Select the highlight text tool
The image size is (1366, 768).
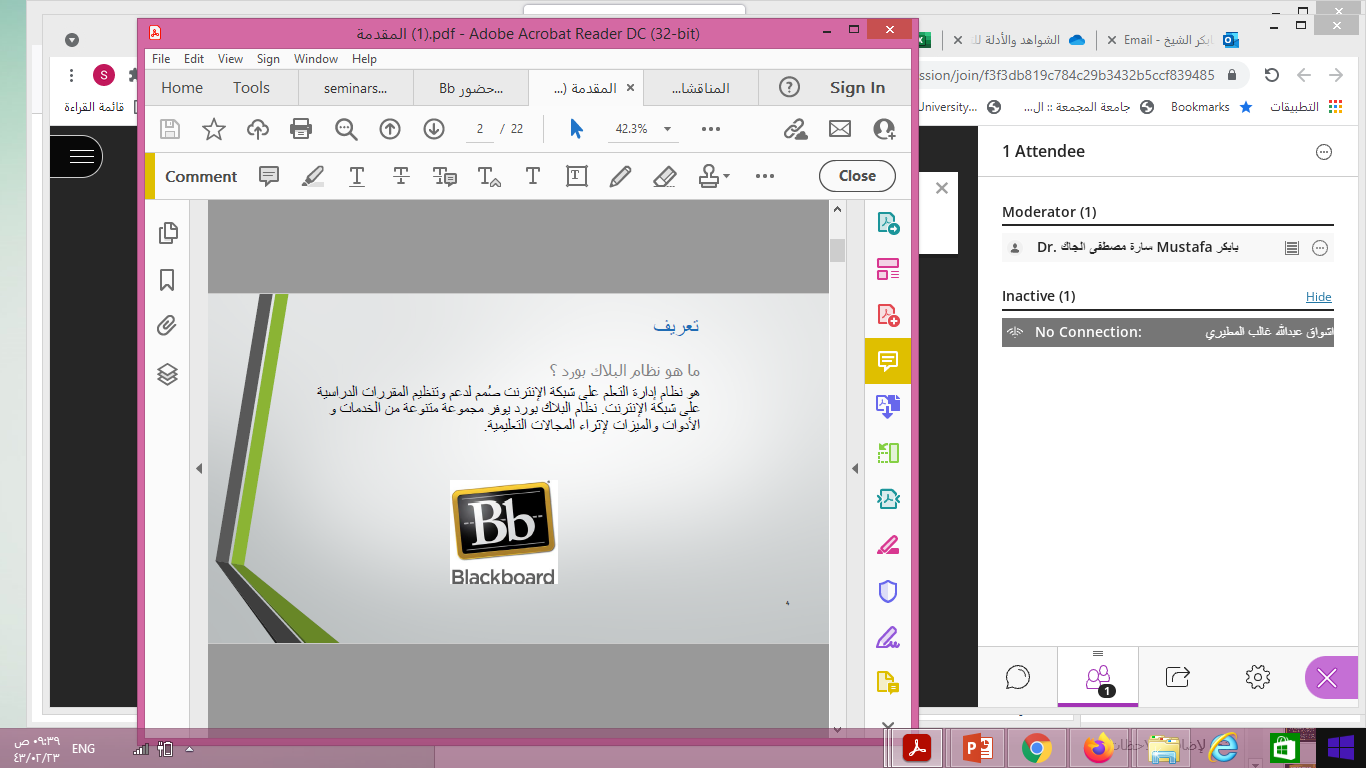pyautogui.click(x=313, y=176)
